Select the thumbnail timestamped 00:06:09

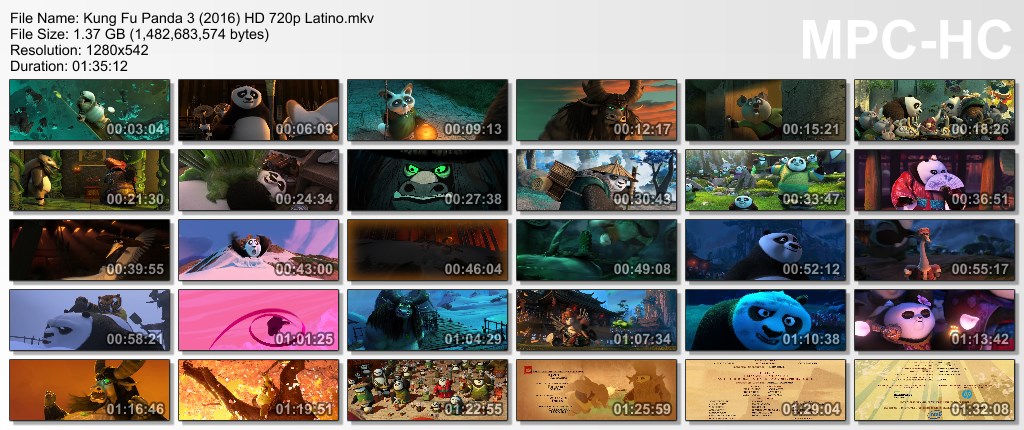pyautogui.click(x=259, y=110)
